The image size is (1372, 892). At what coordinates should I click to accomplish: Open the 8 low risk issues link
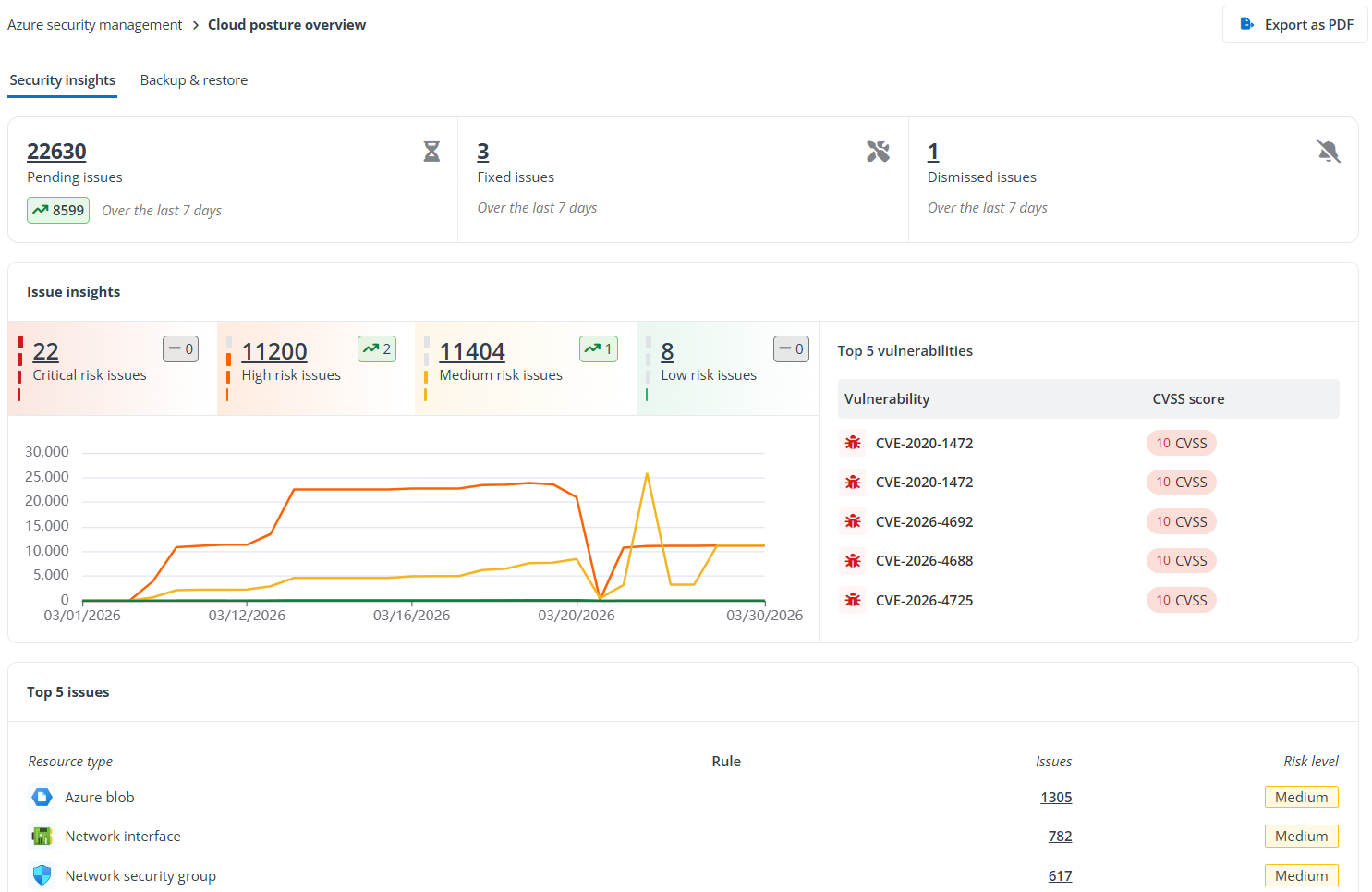667,352
